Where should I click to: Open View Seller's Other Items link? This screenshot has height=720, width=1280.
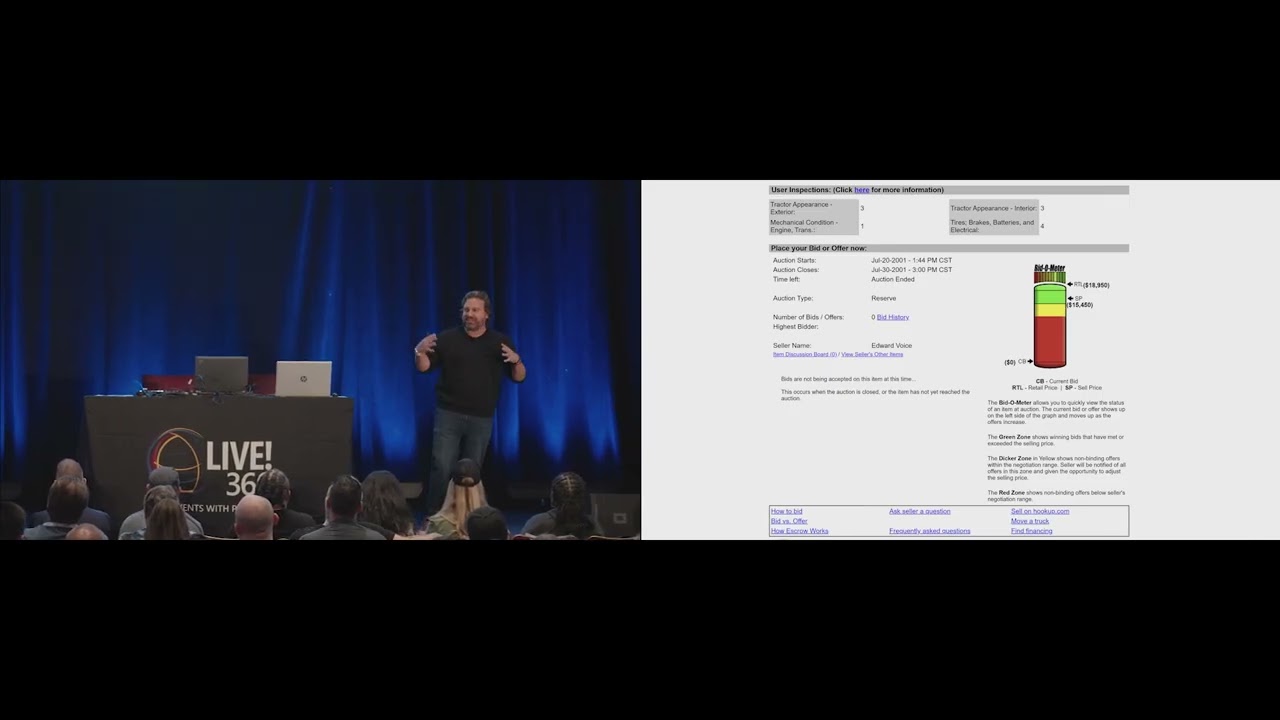[x=872, y=354]
